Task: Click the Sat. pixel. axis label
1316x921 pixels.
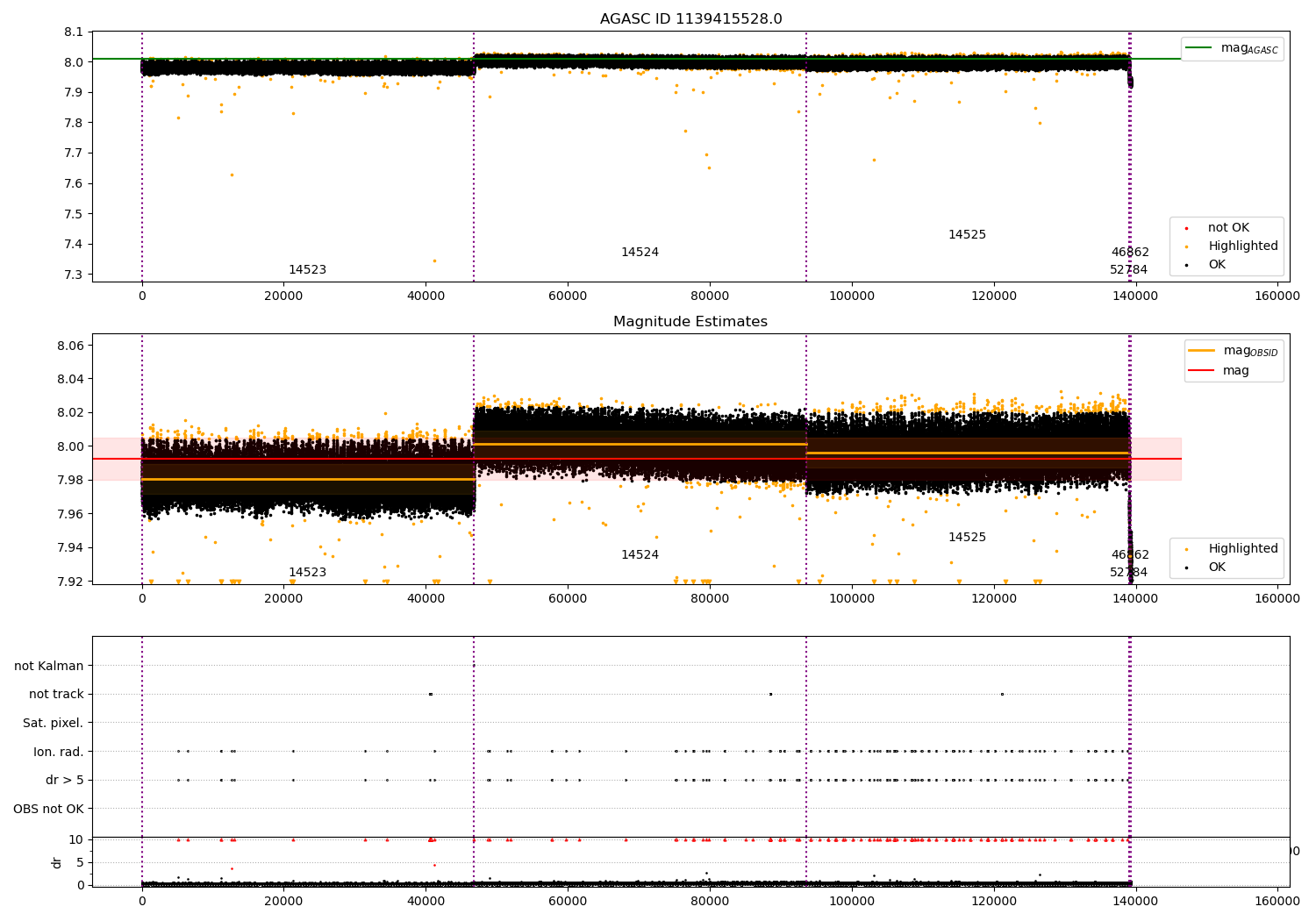Action: (54, 724)
